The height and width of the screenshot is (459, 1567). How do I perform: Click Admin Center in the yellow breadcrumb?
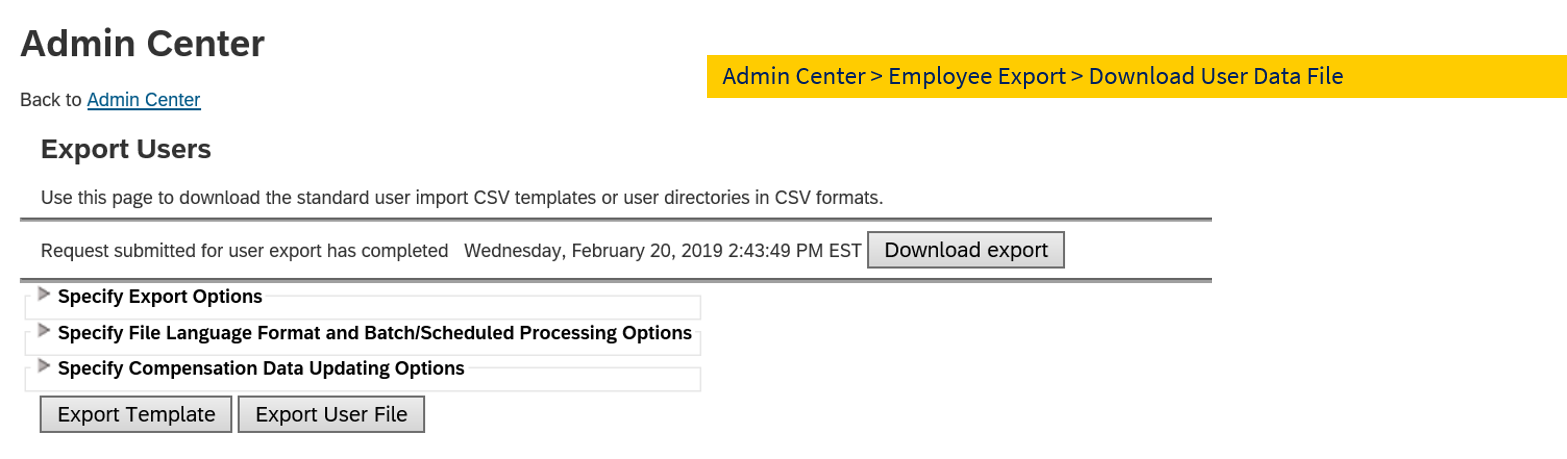coord(794,76)
